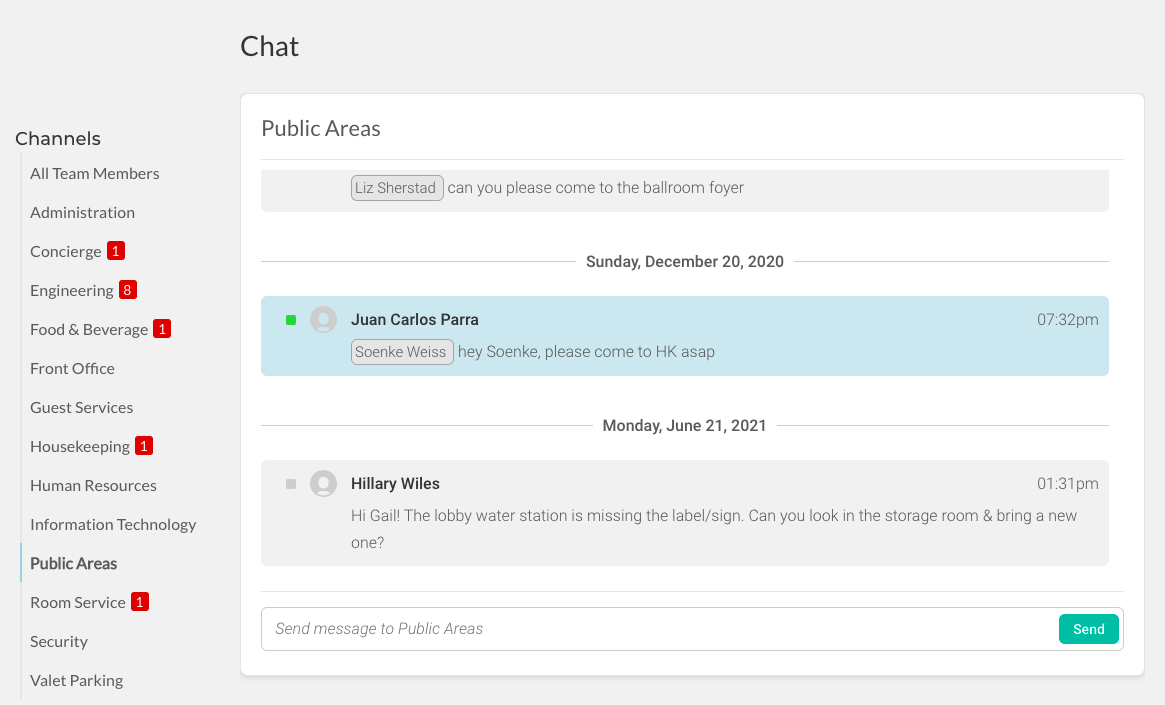The image size is (1165, 705).
Task: Click the ballroom foyer message text
Action: tap(595, 188)
